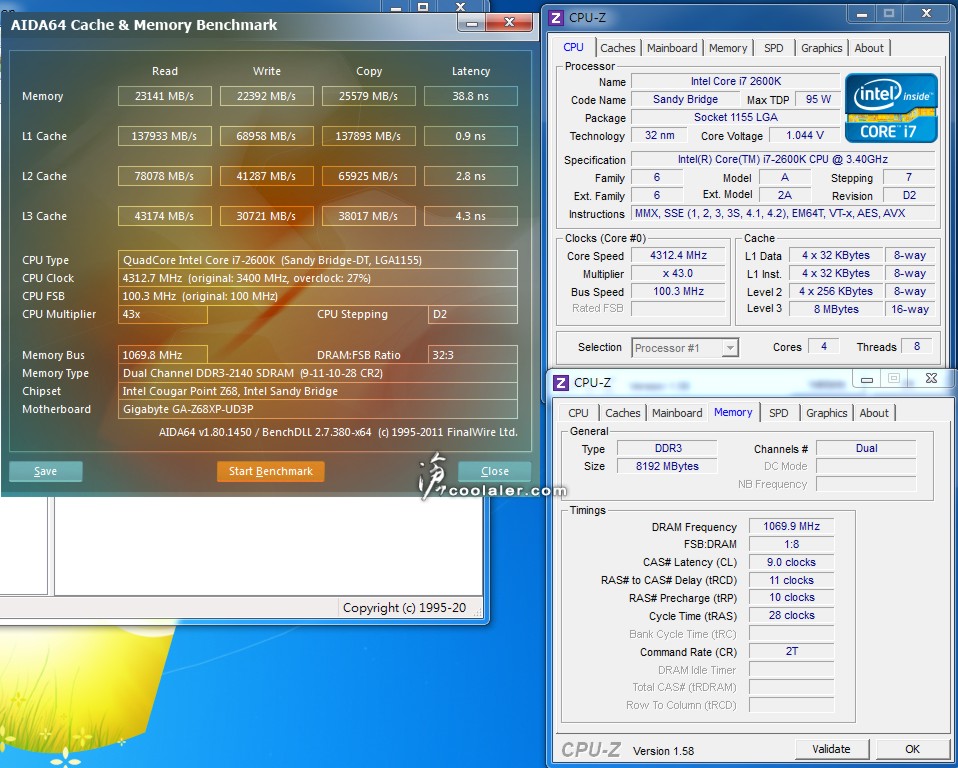The image size is (958, 768).
Task: Click the Close button in AIDA64
Action: [494, 471]
